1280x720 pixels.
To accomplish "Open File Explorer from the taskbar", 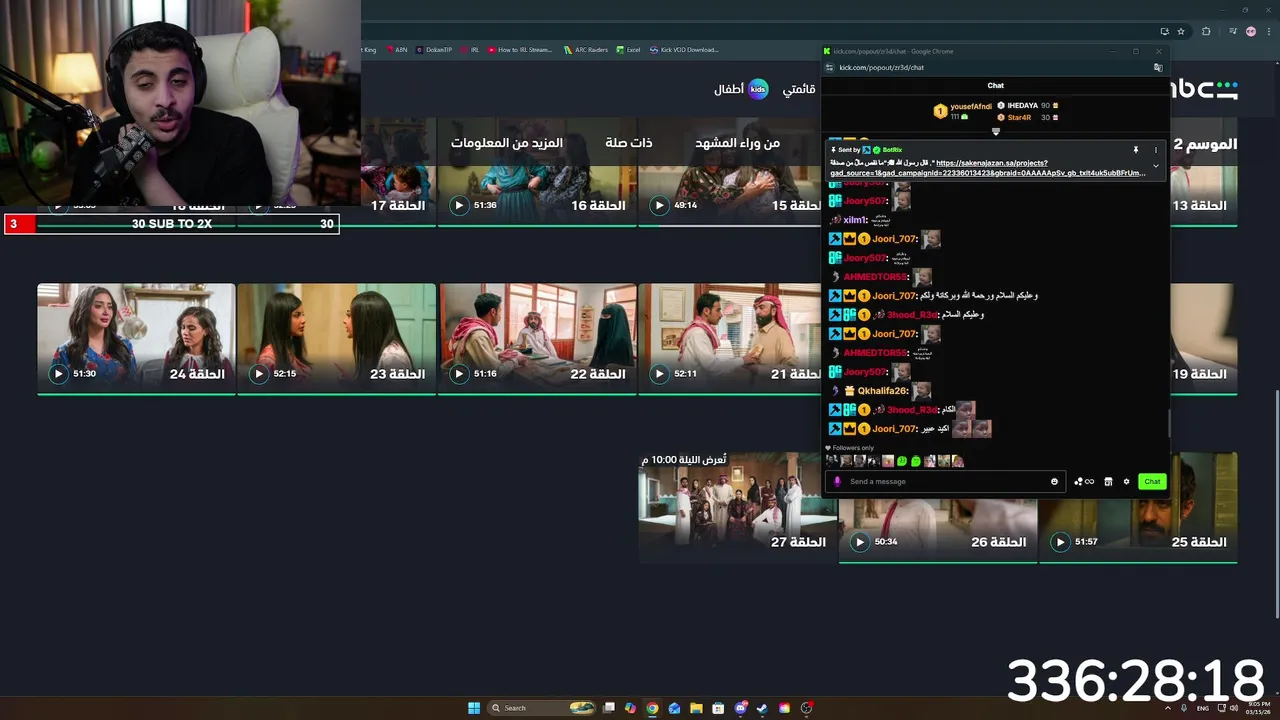I will click(x=696, y=708).
